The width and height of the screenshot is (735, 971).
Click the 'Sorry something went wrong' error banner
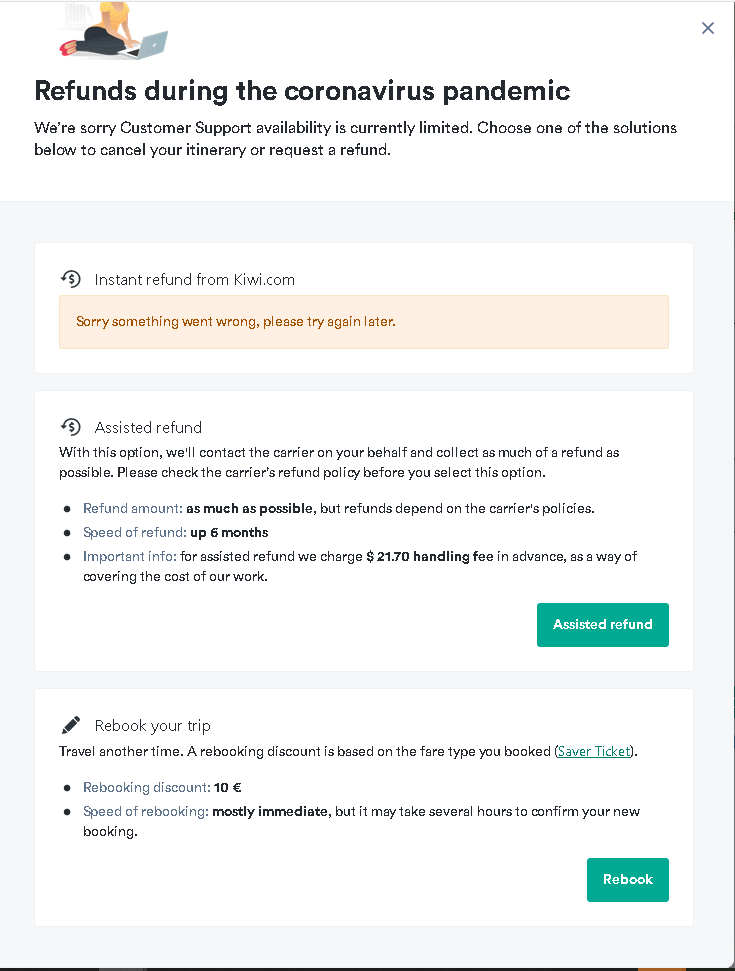(x=363, y=322)
